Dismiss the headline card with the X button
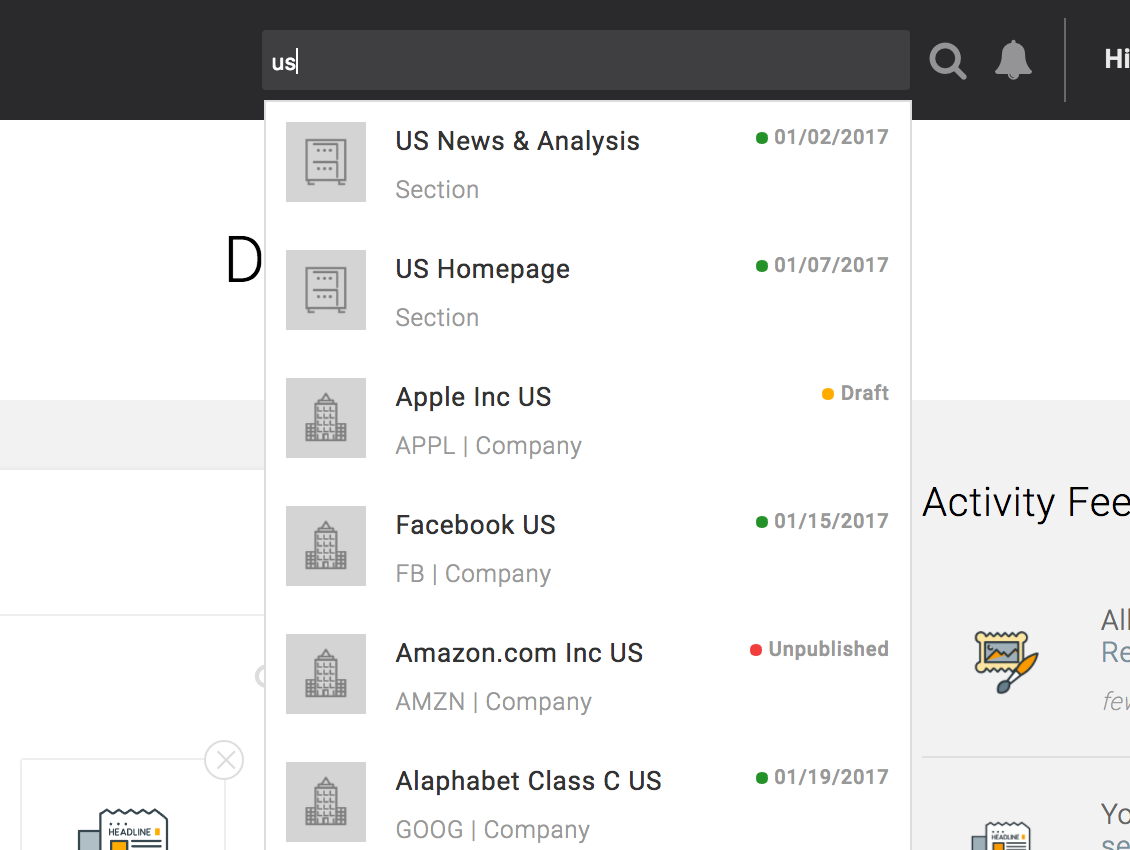The image size is (1130, 850). point(224,760)
